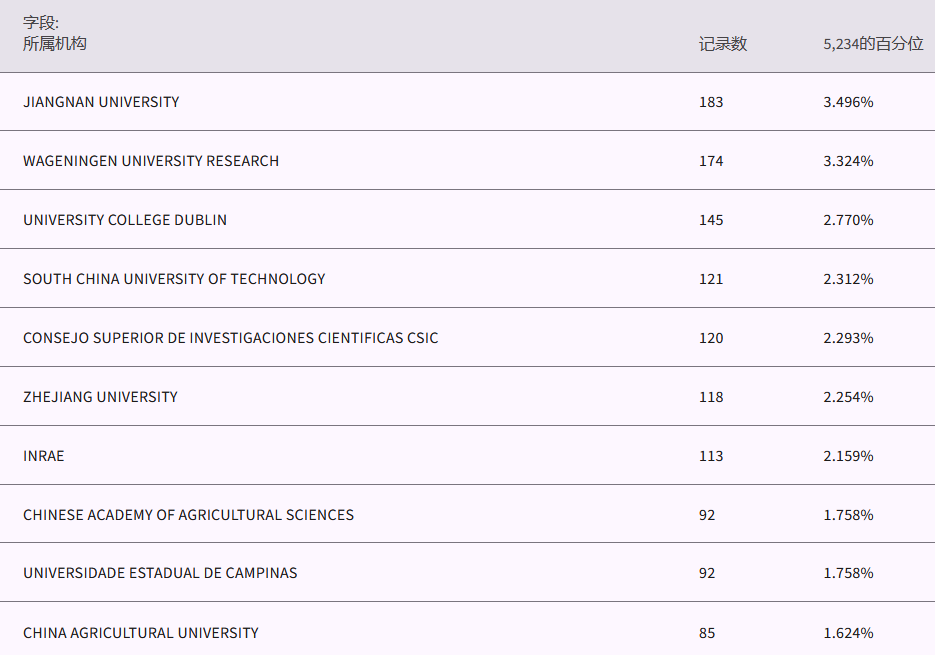Click CHINA AGRICULTURAL UNIVERSITY row
935x655 pixels.
pyautogui.click(x=141, y=633)
